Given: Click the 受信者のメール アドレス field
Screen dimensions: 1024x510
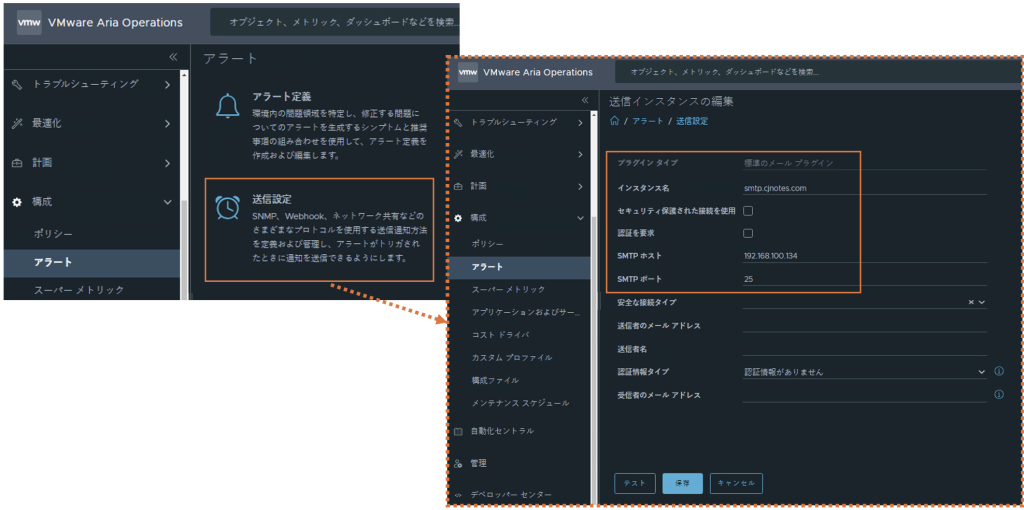Looking at the screenshot, I should [865, 395].
